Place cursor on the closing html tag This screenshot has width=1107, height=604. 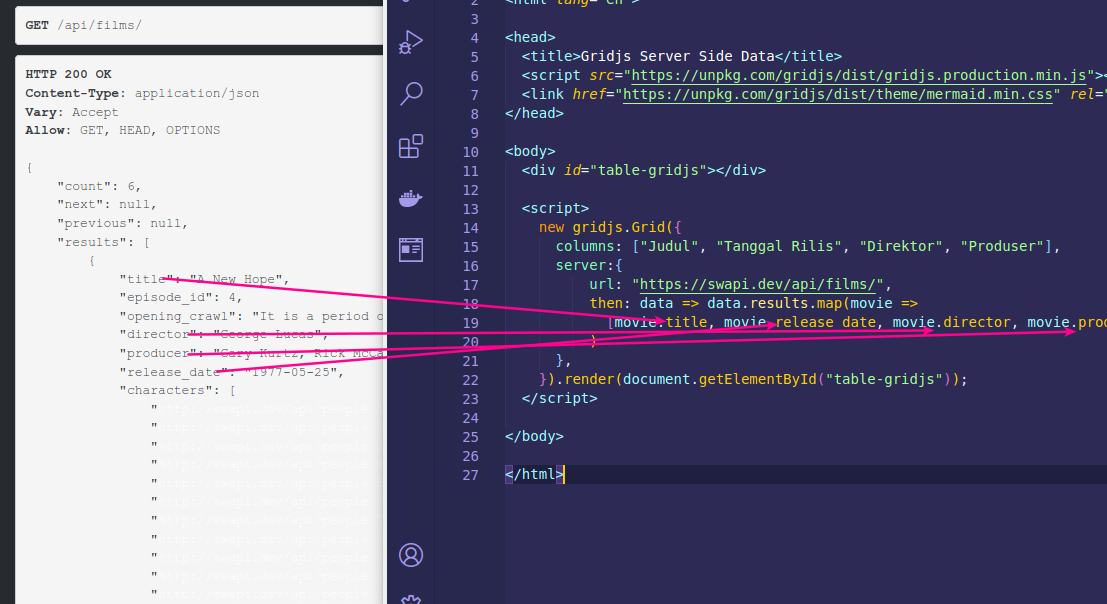[535, 475]
